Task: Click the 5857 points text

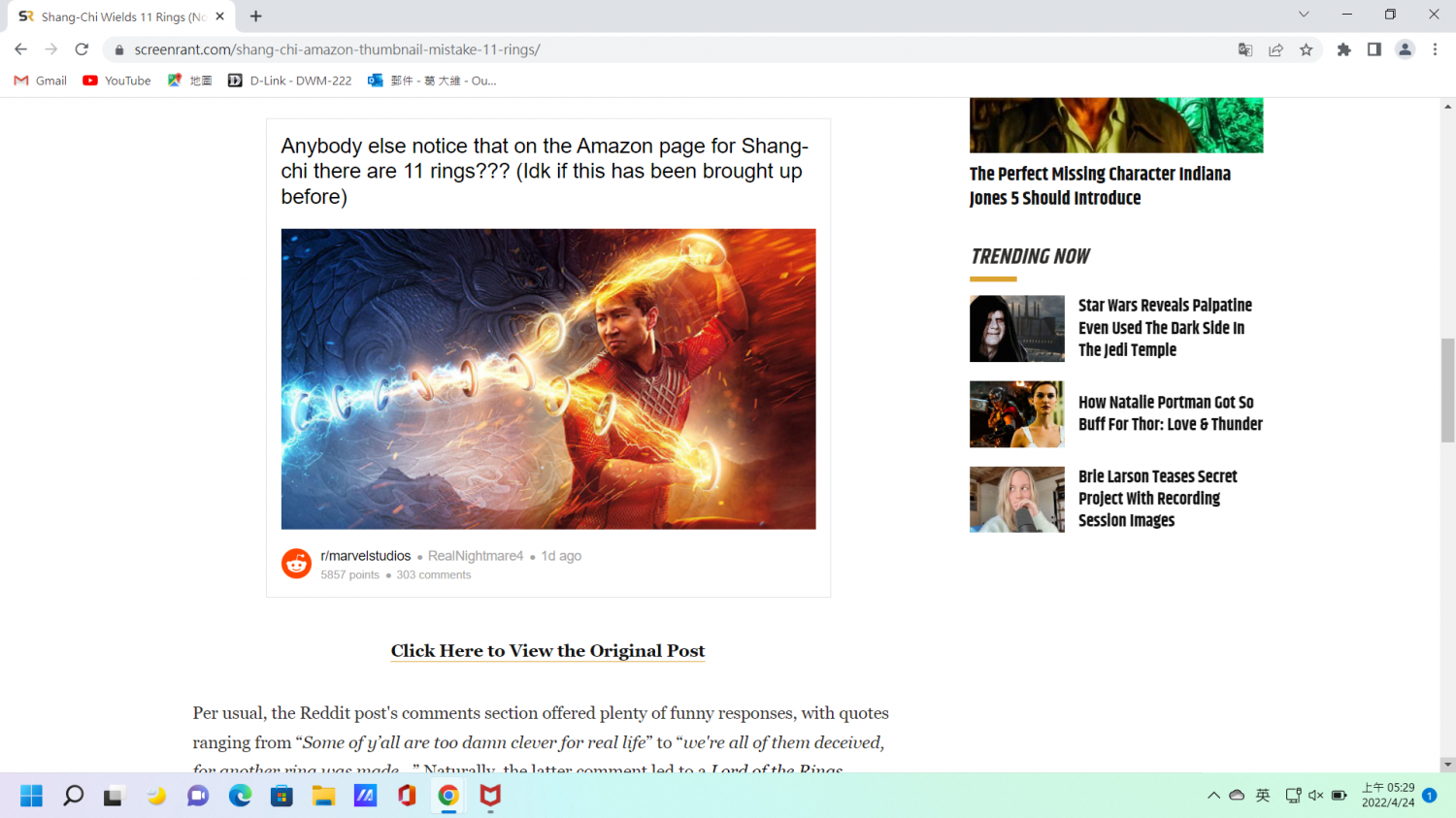Action: [x=350, y=575]
